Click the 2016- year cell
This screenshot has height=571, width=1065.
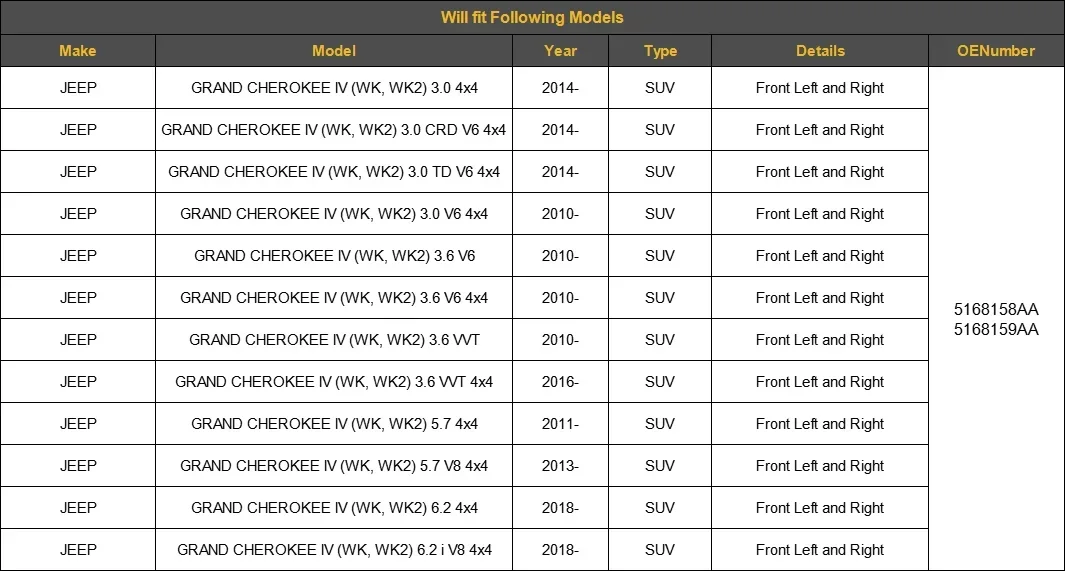tap(560, 382)
